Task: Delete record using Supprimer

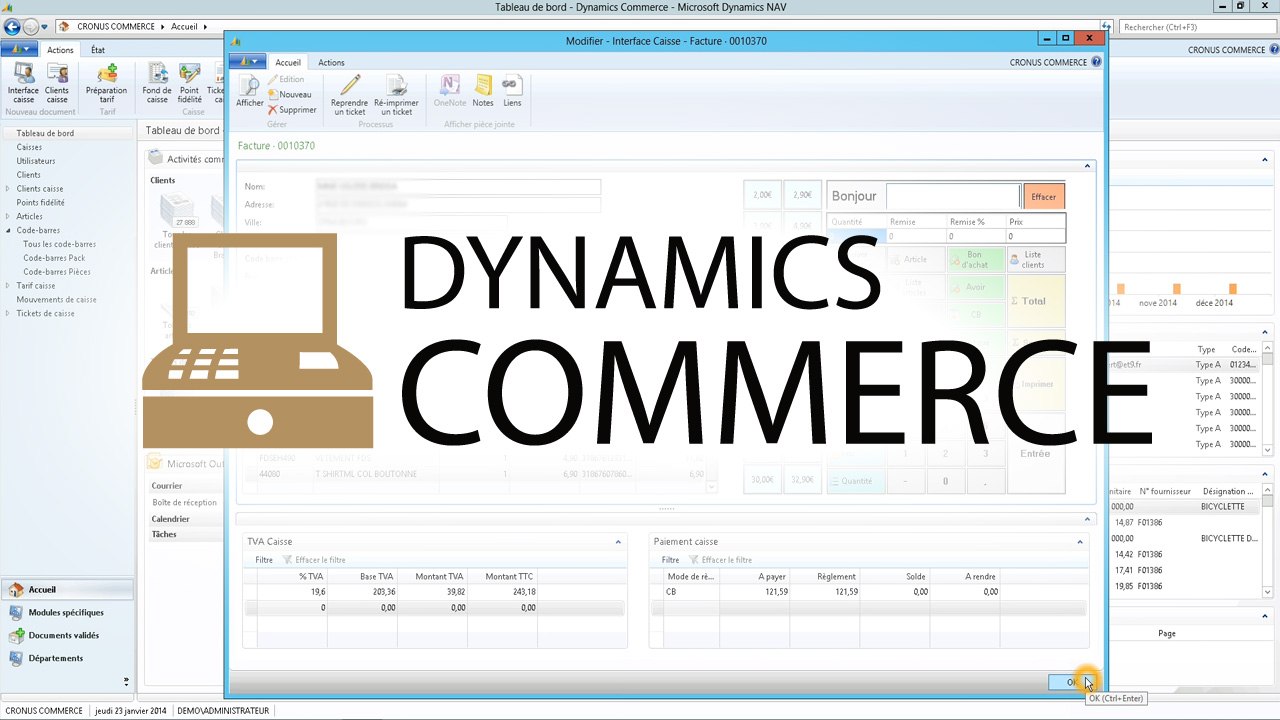Action: (x=292, y=109)
